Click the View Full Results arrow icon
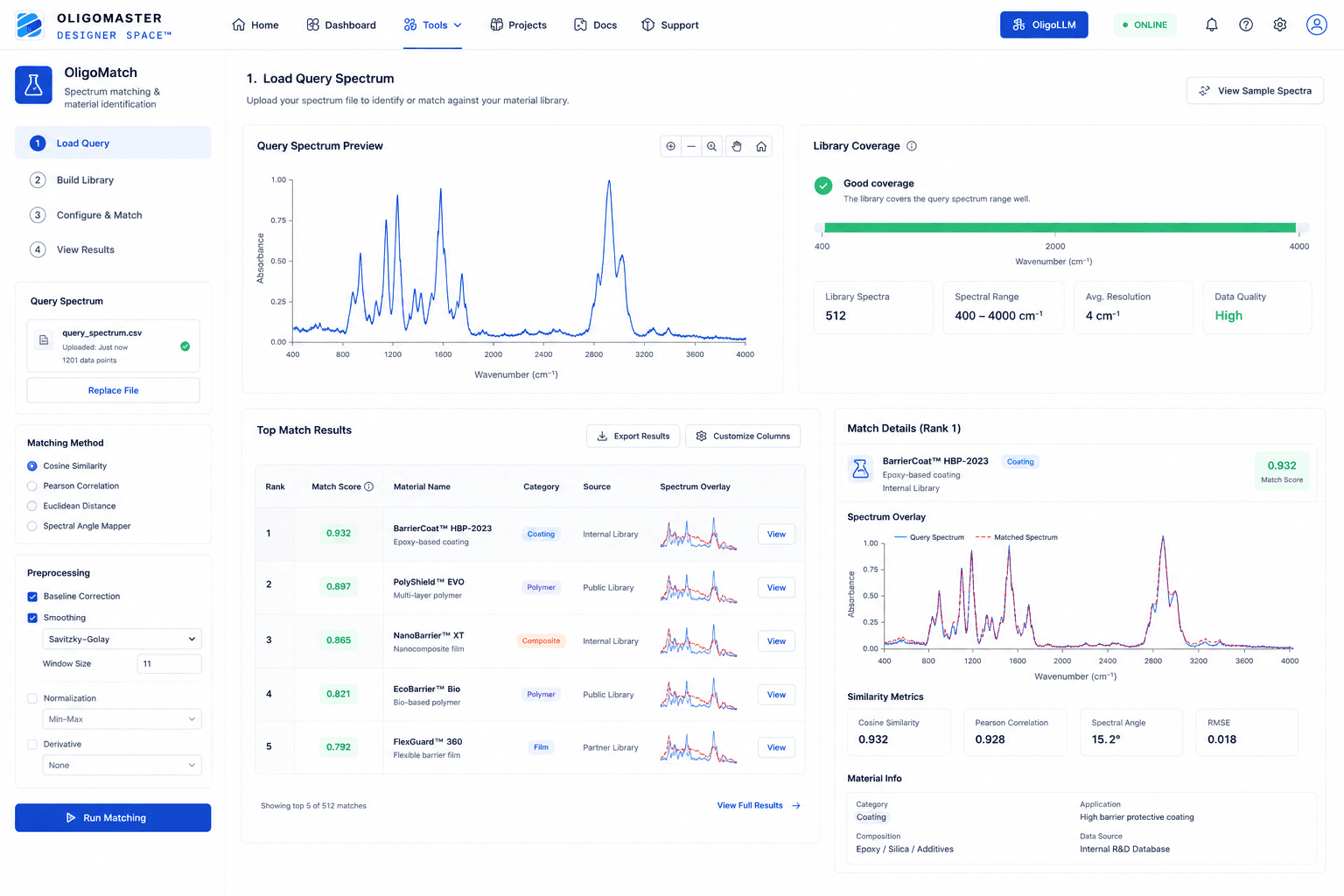 click(x=796, y=806)
